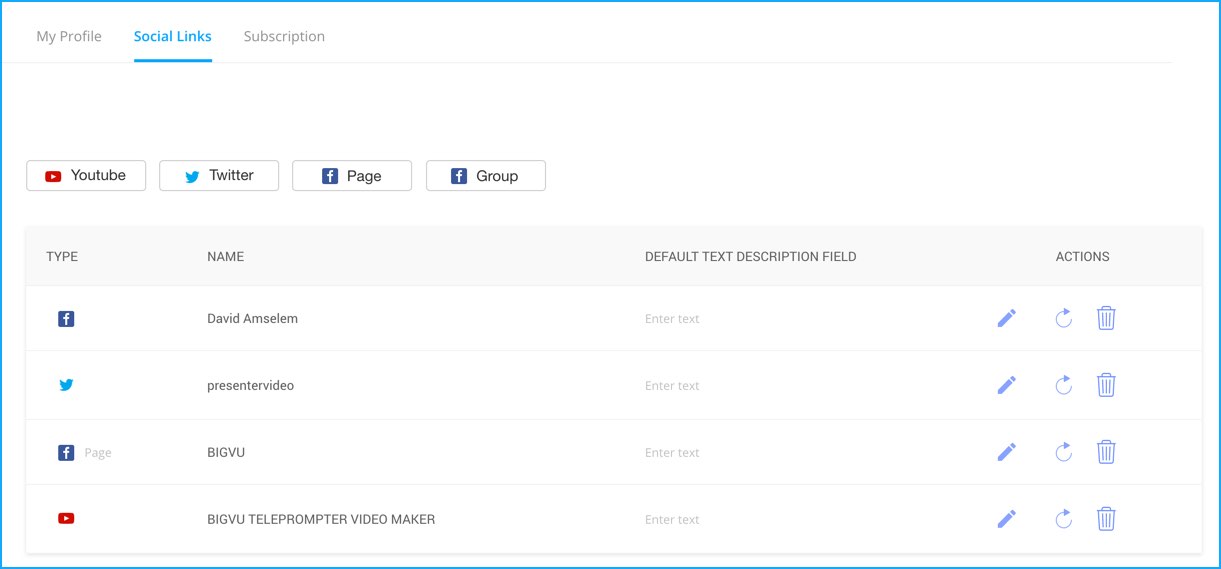Refresh the BIGVU page connection
1221x569 pixels.
pyautogui.click(x=1064, y=452)
